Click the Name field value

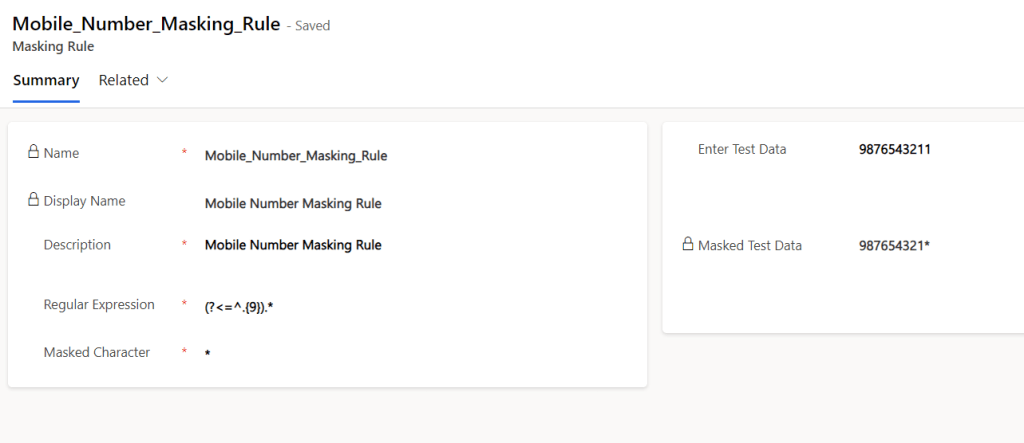tap(295, 155)
